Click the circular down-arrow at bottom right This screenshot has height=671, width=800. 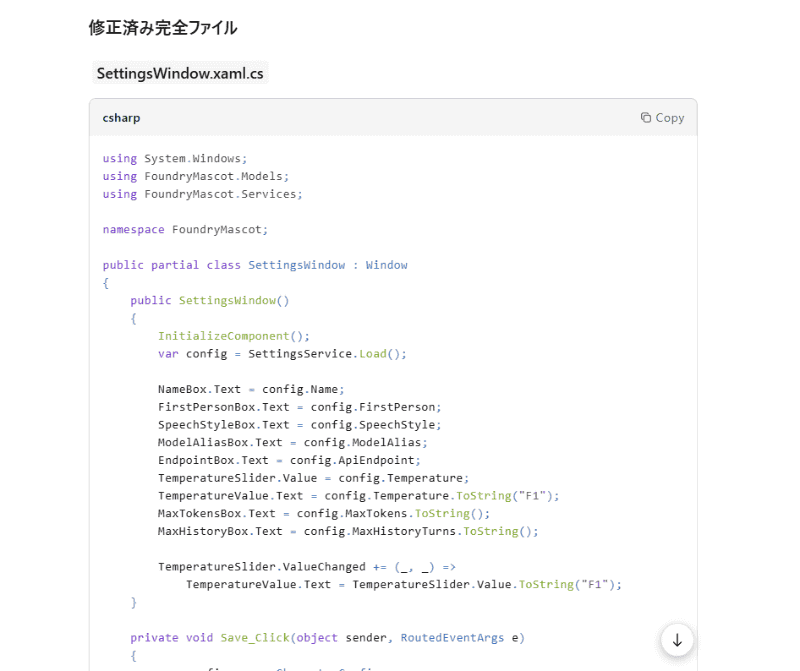click(677, 640)
